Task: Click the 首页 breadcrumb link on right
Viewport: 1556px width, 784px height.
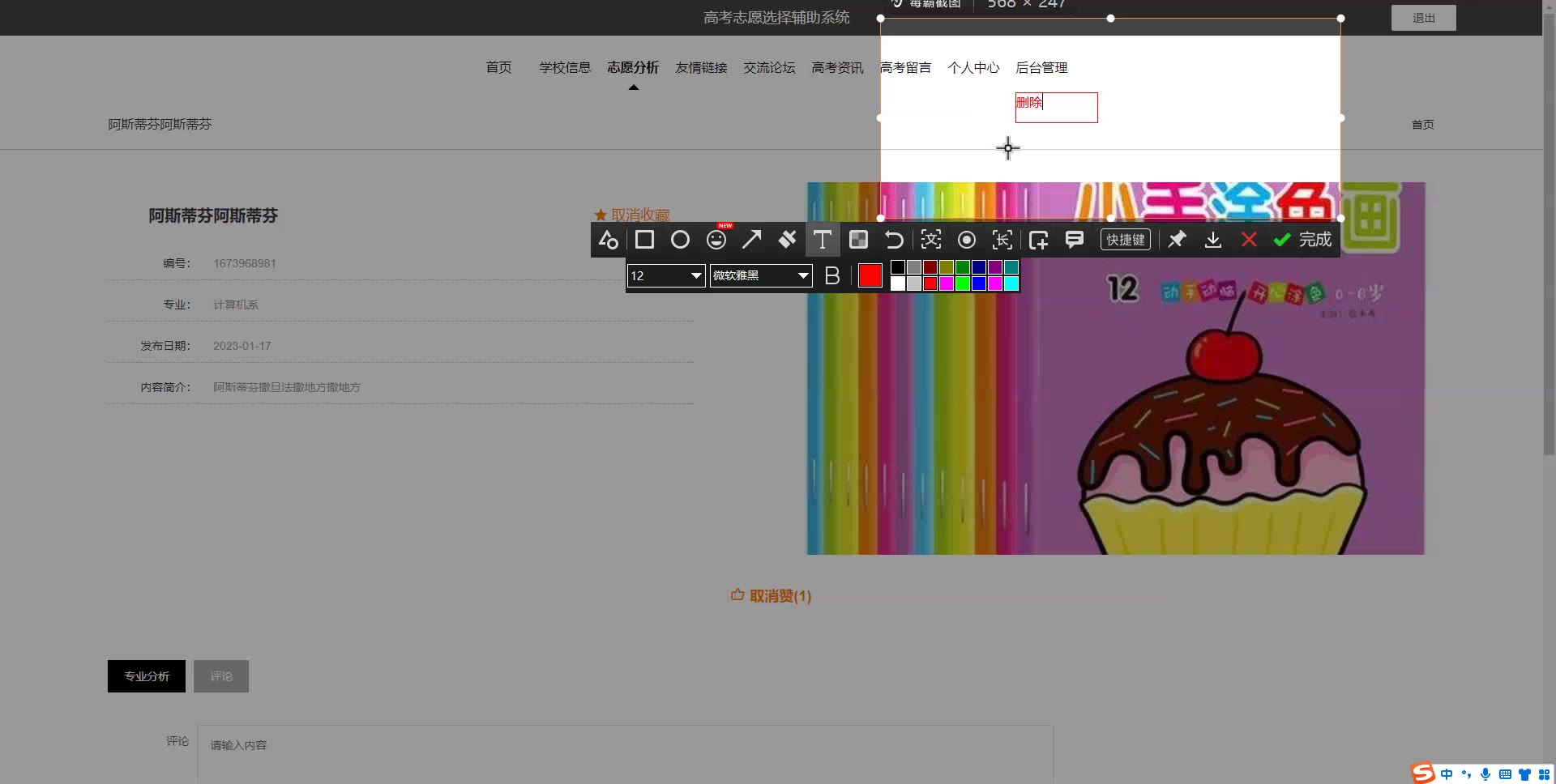Action: pyautogui.click(x=1422, y=125)
